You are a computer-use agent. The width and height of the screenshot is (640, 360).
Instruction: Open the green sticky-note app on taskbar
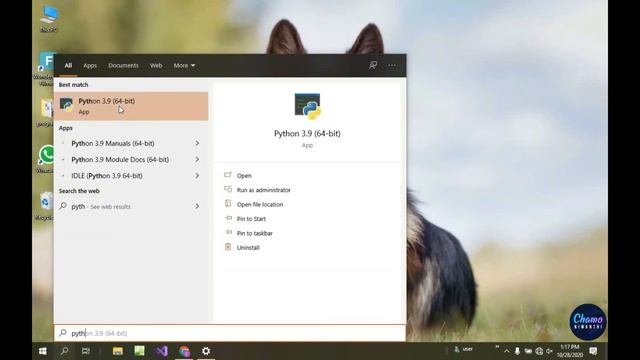coord(140,351)
